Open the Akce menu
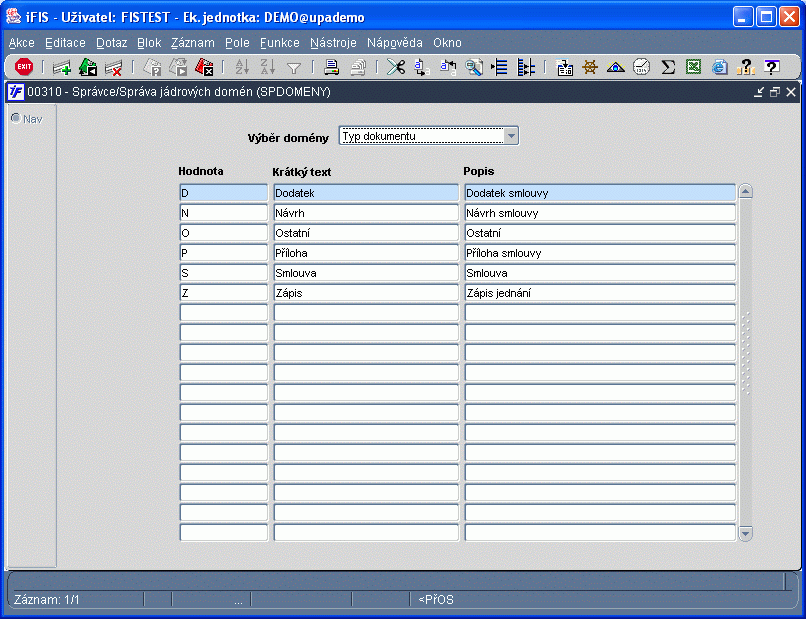The width and height of the screenshot is (806, 619). (22, 43)
